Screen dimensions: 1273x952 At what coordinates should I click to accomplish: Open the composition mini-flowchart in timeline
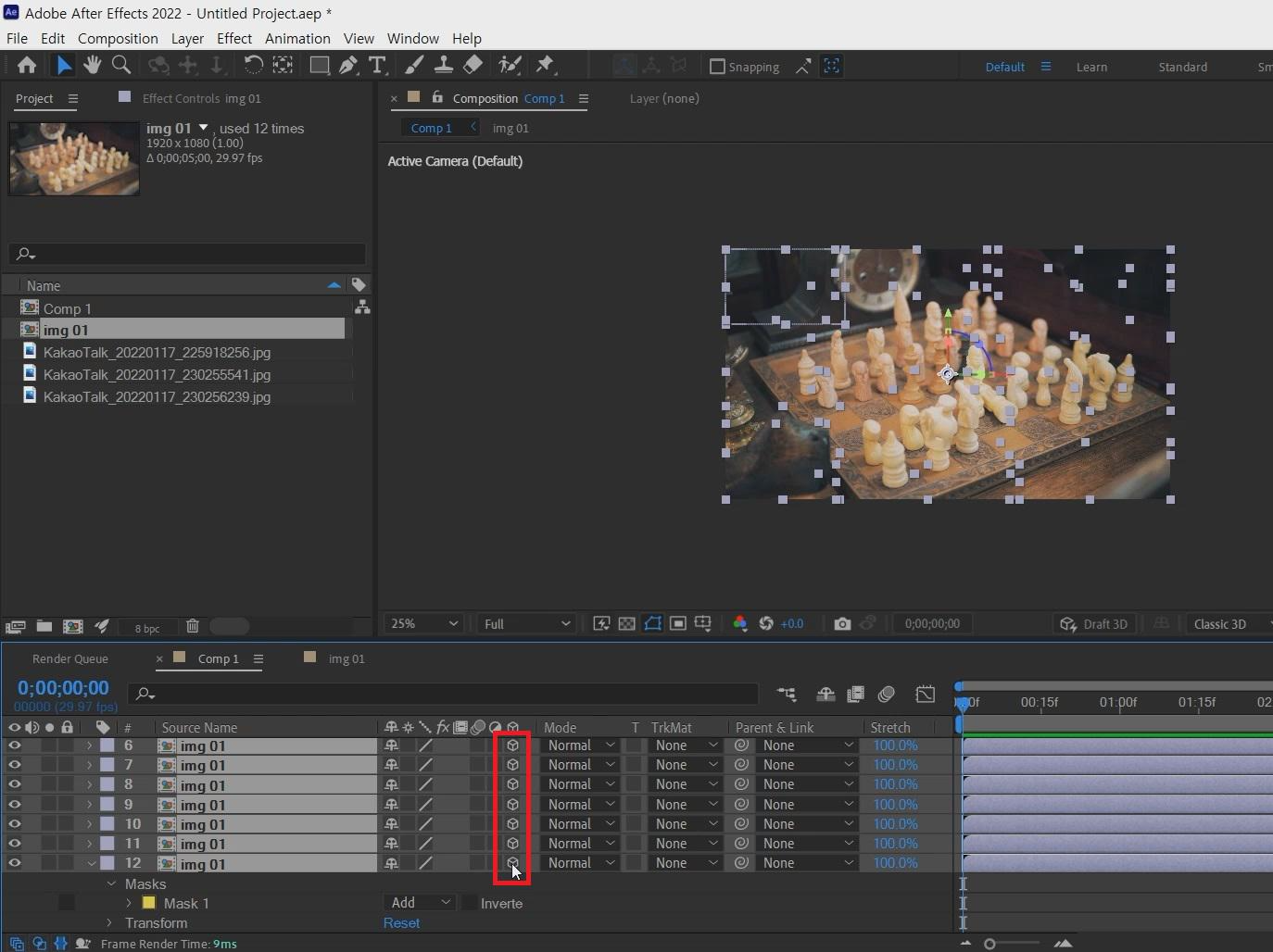click(x=787, y=694)
